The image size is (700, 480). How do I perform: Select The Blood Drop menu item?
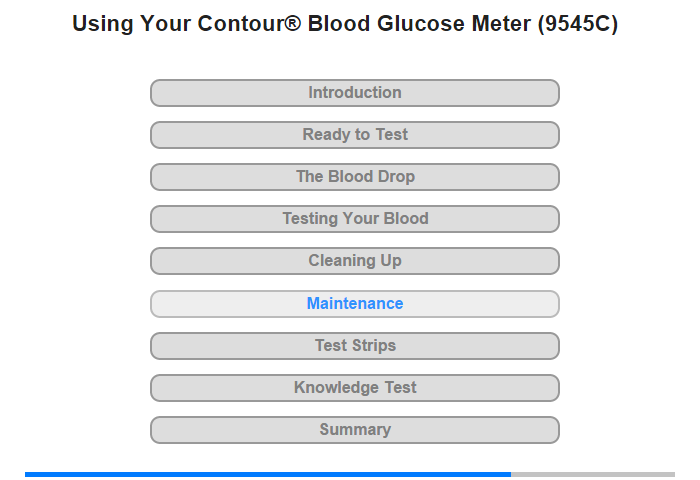coord(354,177)
